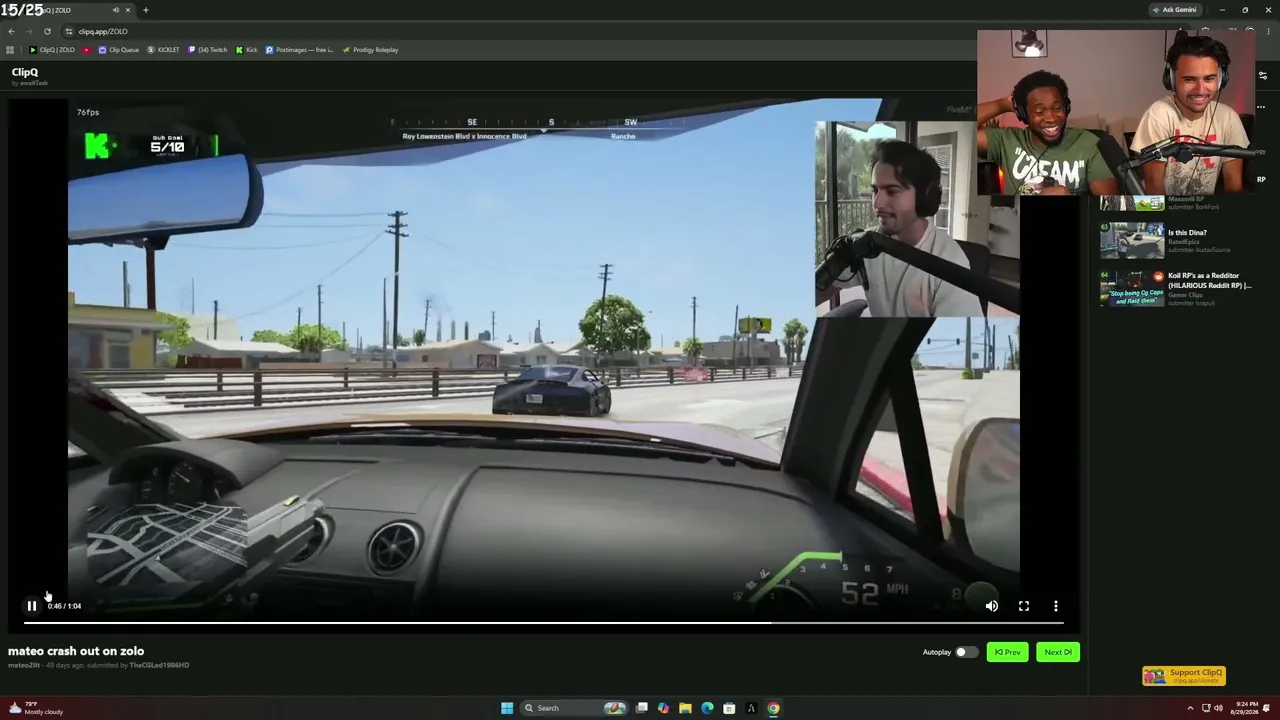Open the 'Is this Dina?' clip thumbnail

click(x=1132, y=241)
